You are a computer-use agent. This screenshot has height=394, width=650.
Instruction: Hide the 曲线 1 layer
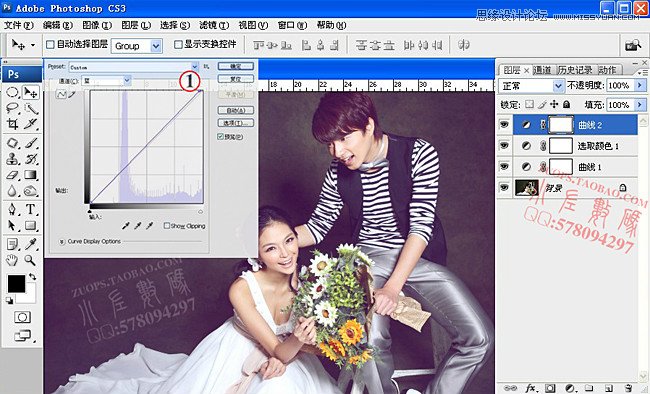click(x=504, y=167)
